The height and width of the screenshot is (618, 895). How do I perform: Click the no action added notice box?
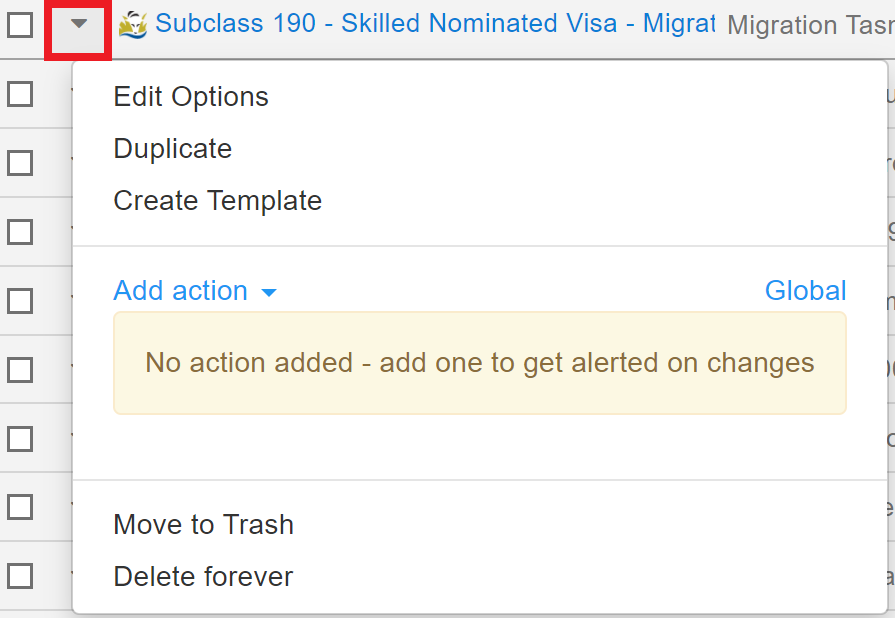click(479, 363)
